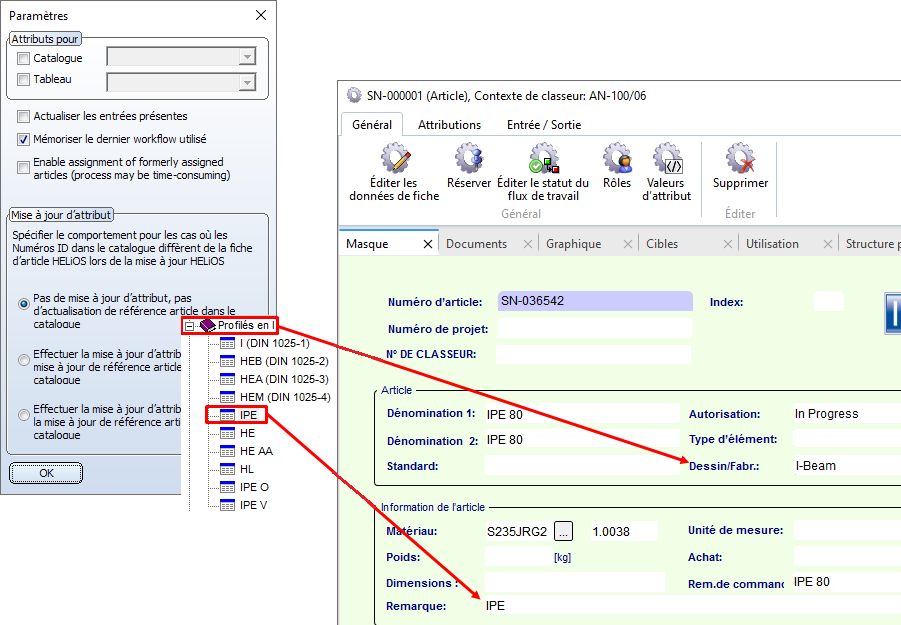Select second Effectuer la mise à jour radio
Viewport: 901px width, 625px height.
point(24,360)
